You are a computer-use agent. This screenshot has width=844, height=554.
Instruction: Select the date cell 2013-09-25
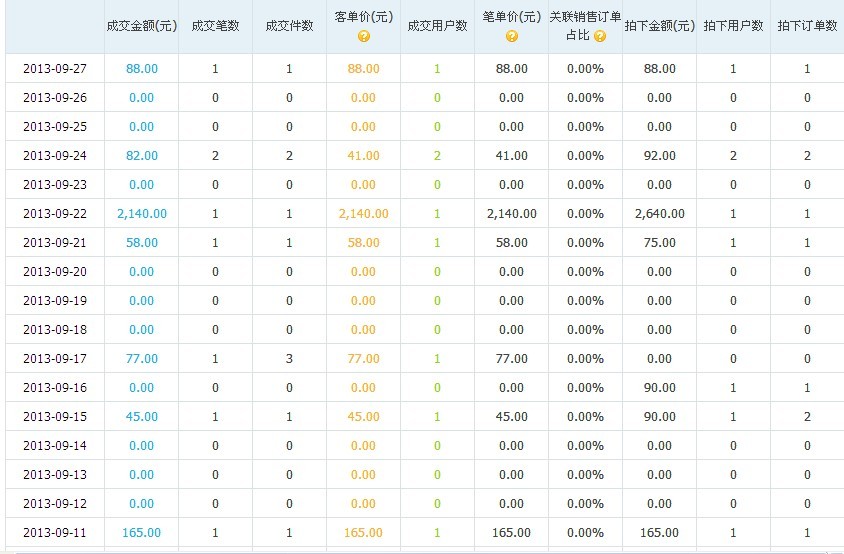coord(55,127)
